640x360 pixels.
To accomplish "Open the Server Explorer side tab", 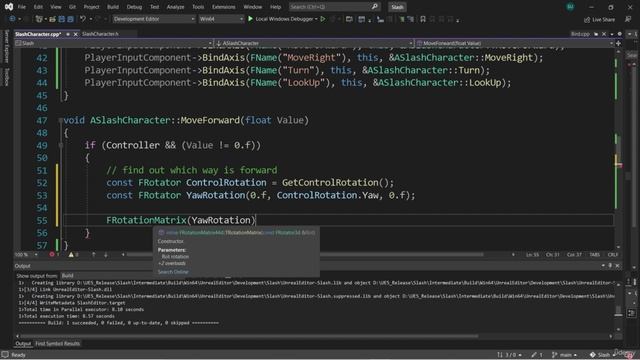I will [x=6, y=46].
